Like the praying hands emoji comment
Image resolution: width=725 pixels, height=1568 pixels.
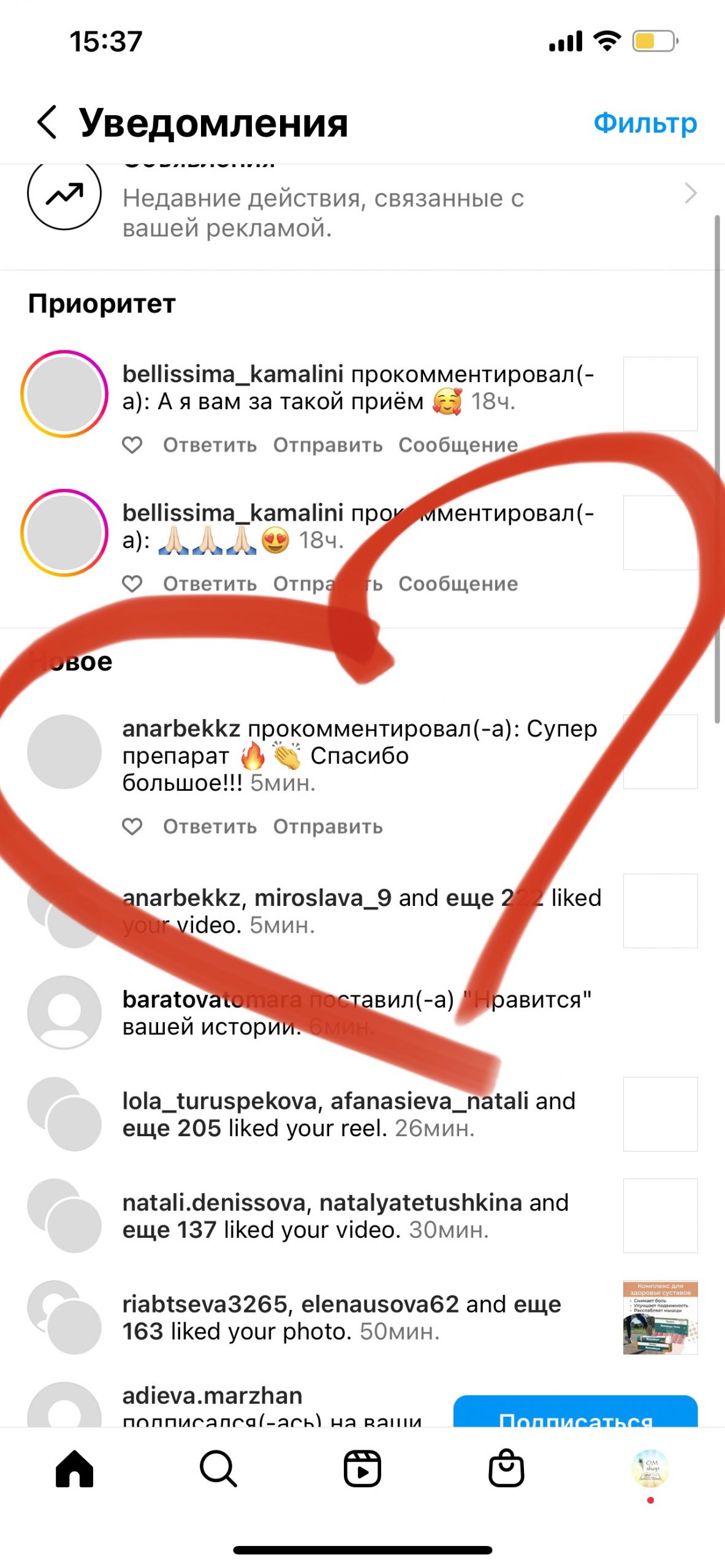pyautogui.click(x=132, y=584)
